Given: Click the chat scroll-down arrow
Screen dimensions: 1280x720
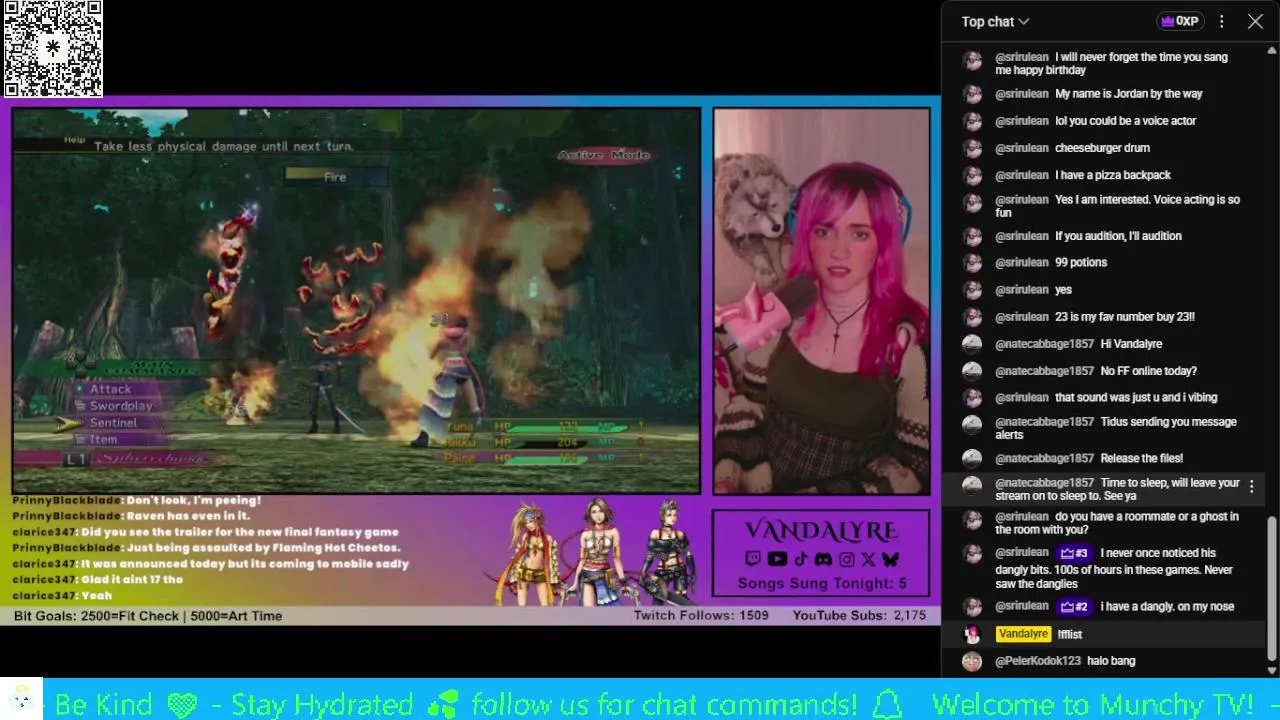Looking at the screenshot, I should point(1272,671).
